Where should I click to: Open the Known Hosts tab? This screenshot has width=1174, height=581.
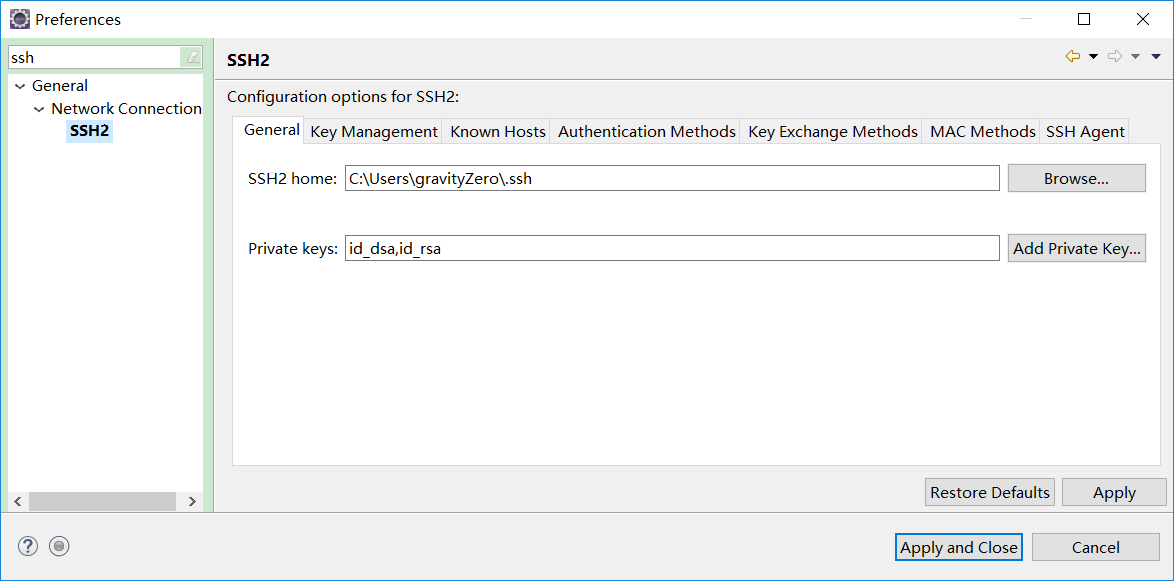point(498,132)
